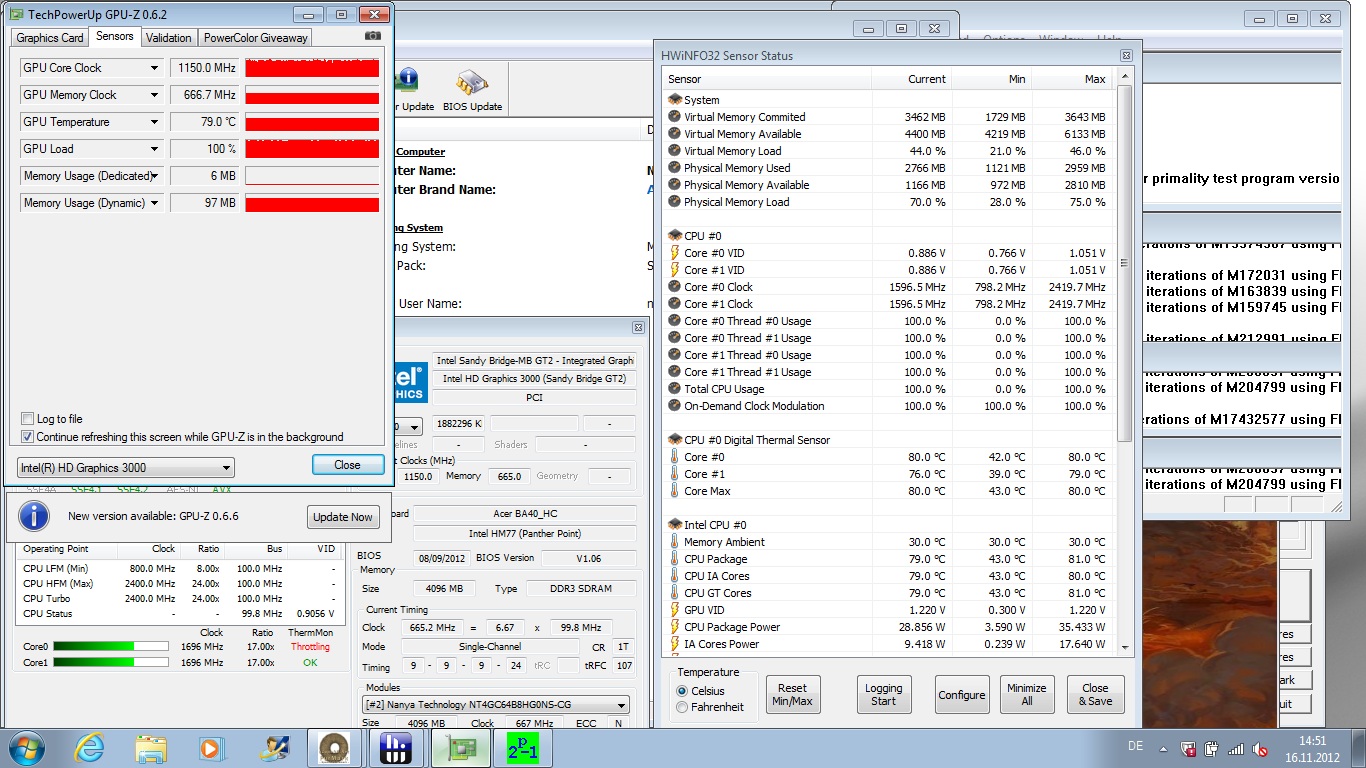1366x768 pixels.
Task: Click the Max column header in HWiNFO32
Action: click(1072, 79)
